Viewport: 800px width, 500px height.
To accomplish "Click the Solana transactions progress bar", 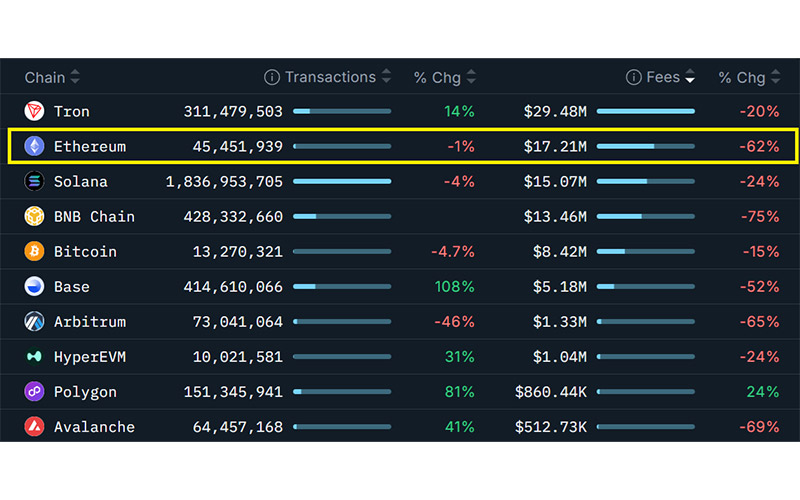I will point(341,181).
